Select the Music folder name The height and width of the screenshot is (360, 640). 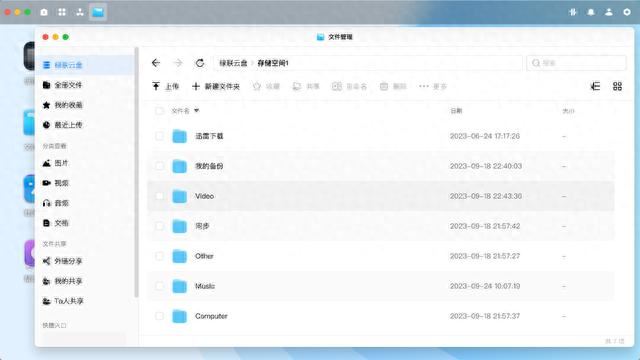point(205,286)
